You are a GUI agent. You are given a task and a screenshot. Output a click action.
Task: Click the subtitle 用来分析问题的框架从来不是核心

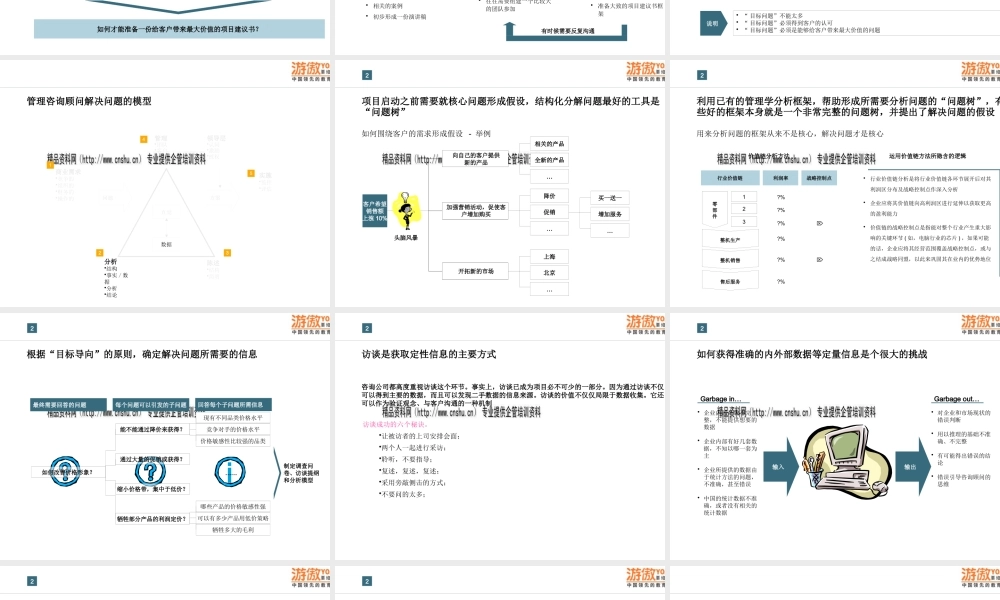pos(790,133)
